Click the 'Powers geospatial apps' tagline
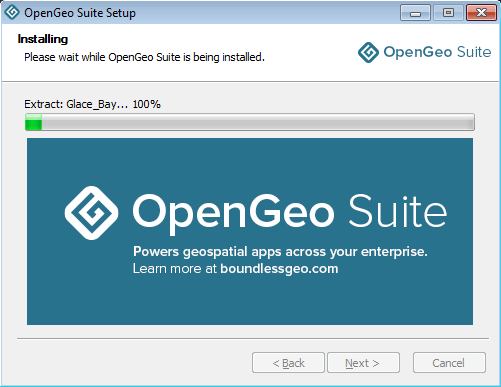 (280, 252)
